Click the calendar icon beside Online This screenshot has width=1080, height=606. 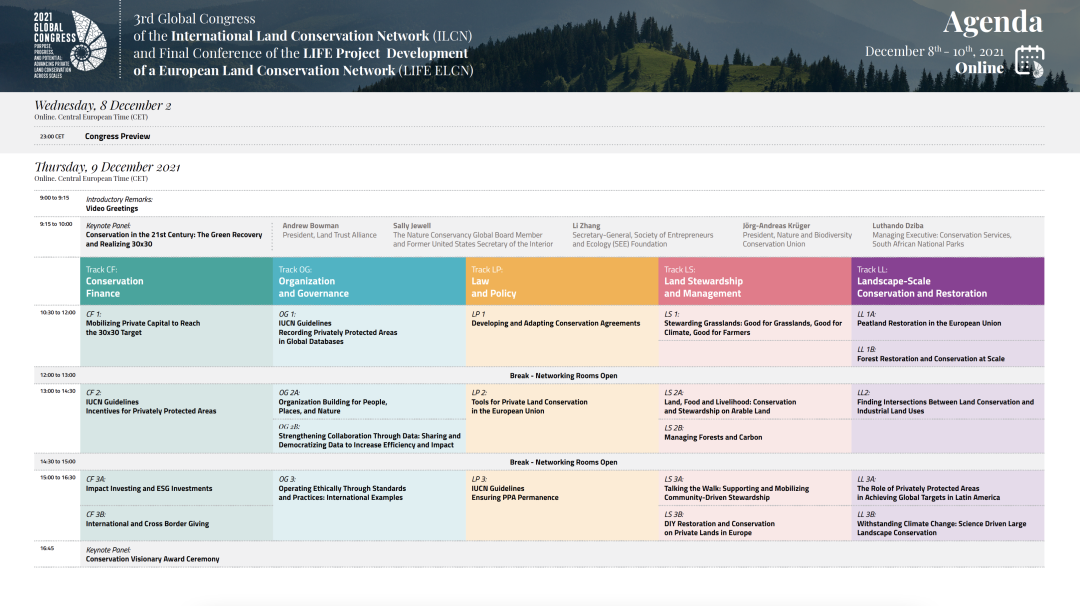[1029, 61]
